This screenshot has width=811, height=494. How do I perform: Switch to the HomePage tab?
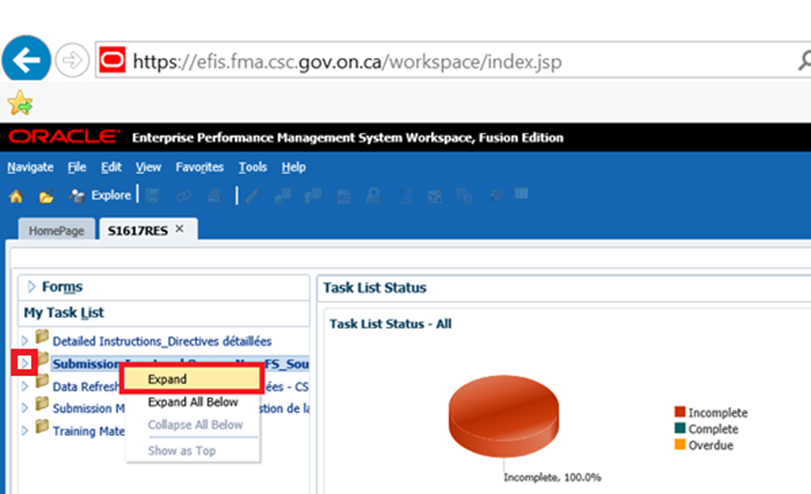coord(56,230)
